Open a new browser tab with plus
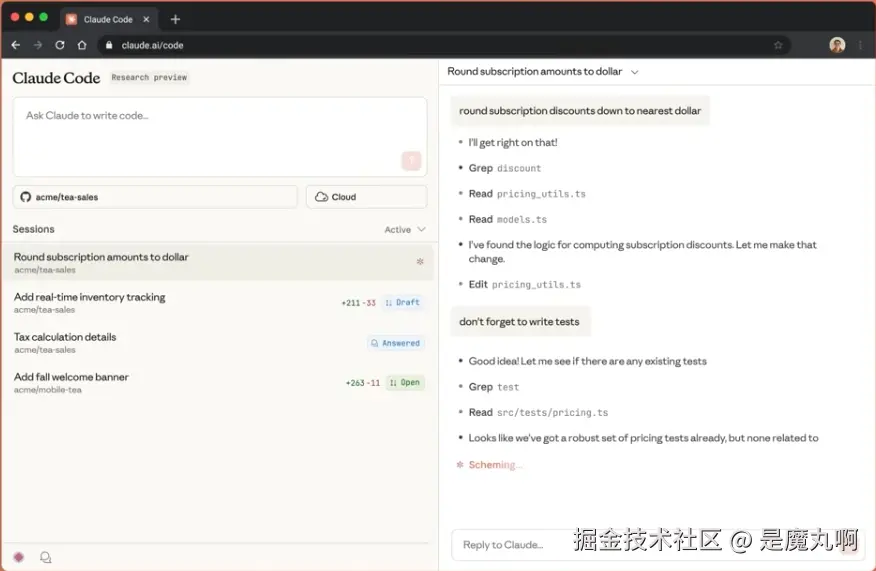Screen dimensions: 876x571 175,19
